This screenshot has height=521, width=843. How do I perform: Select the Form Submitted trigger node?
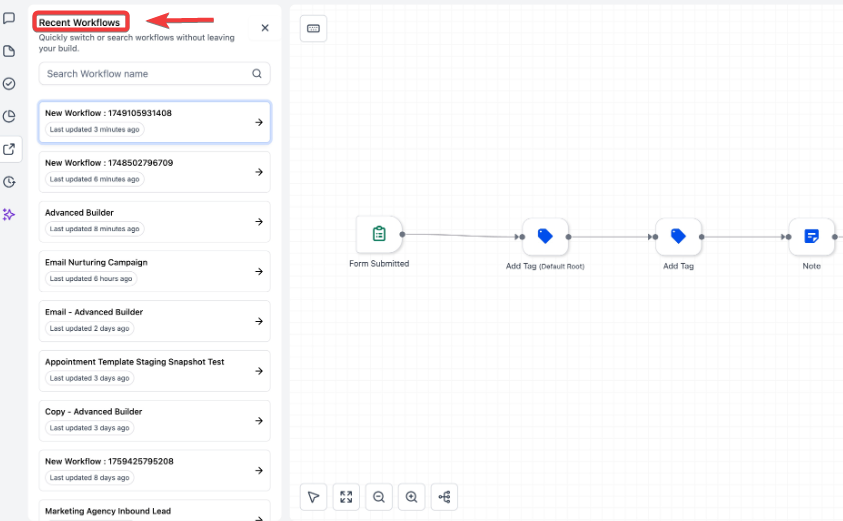(379, 235)
